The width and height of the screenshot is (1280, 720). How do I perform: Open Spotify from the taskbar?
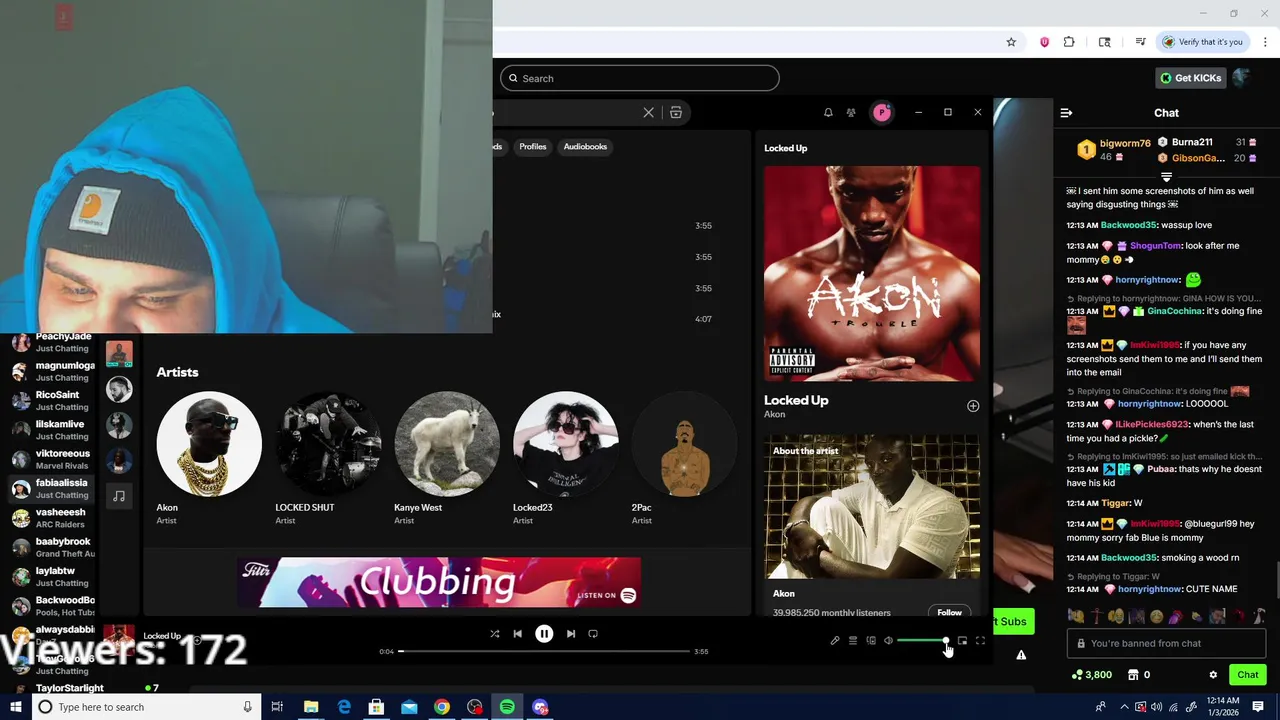pos(507,707)
